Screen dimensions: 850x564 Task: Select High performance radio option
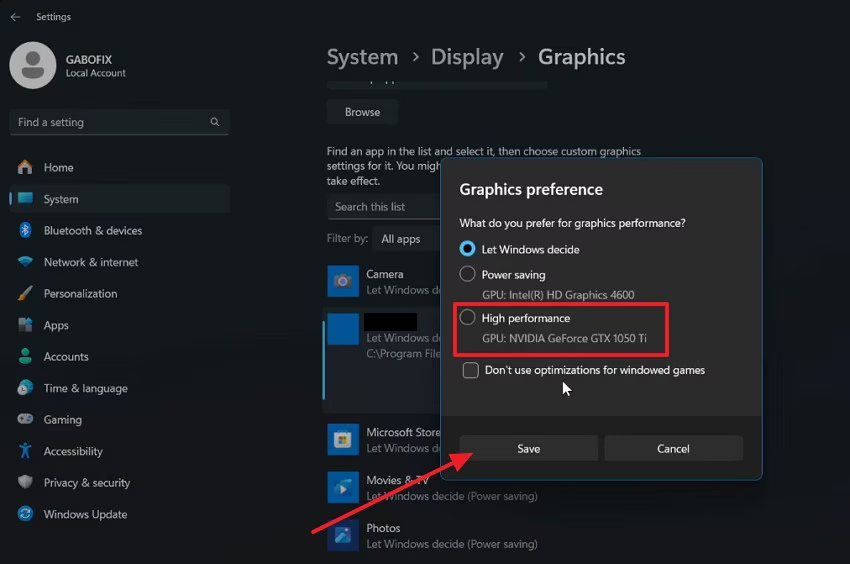tap(467, 317)
